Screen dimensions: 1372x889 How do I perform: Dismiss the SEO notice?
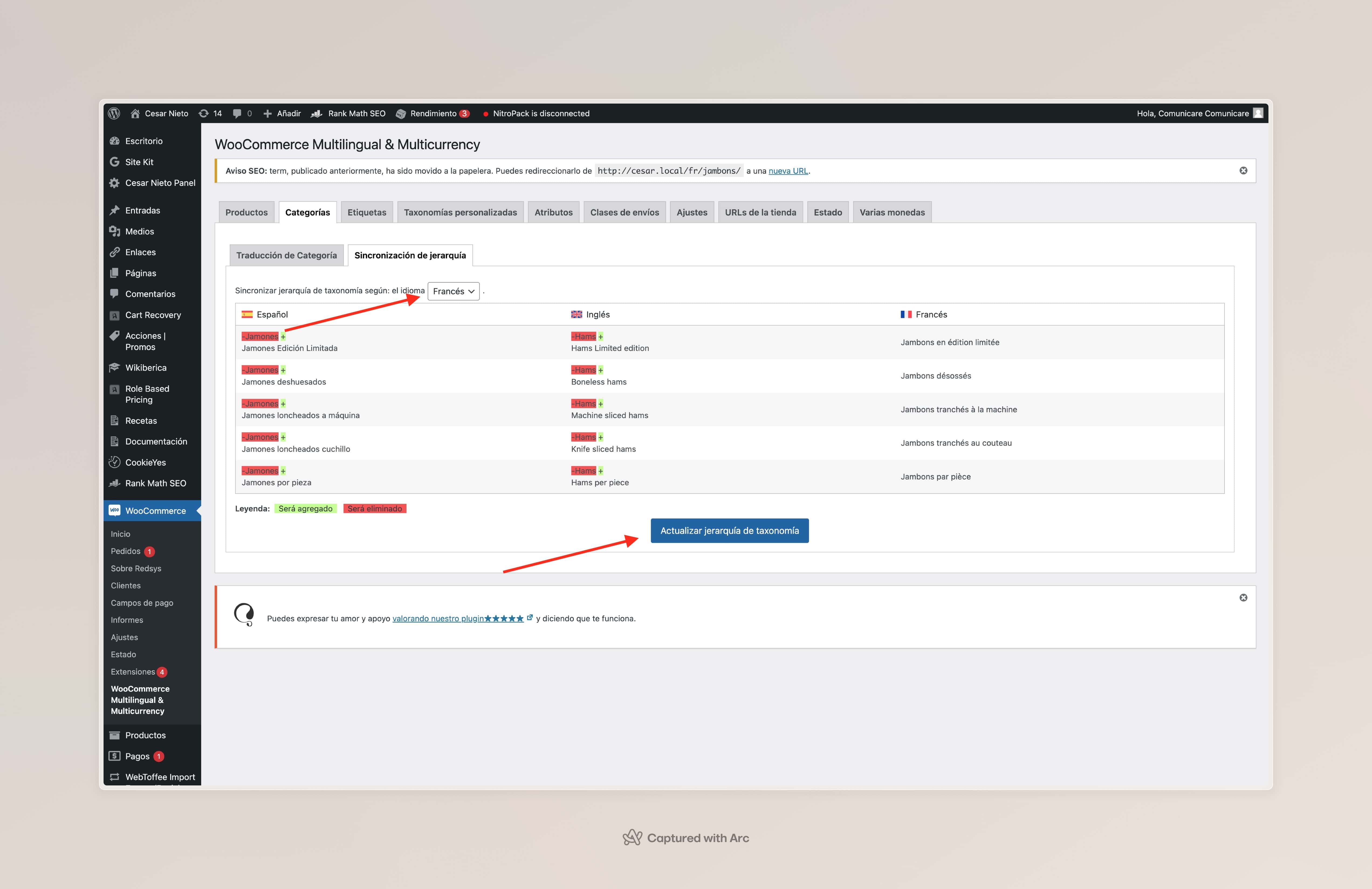tap(1243, 171)
